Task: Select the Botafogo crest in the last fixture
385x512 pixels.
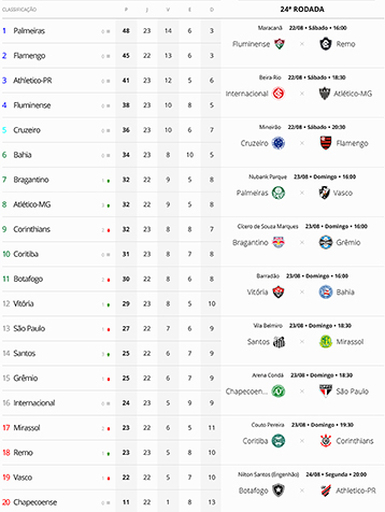Action: coord(278,491)
